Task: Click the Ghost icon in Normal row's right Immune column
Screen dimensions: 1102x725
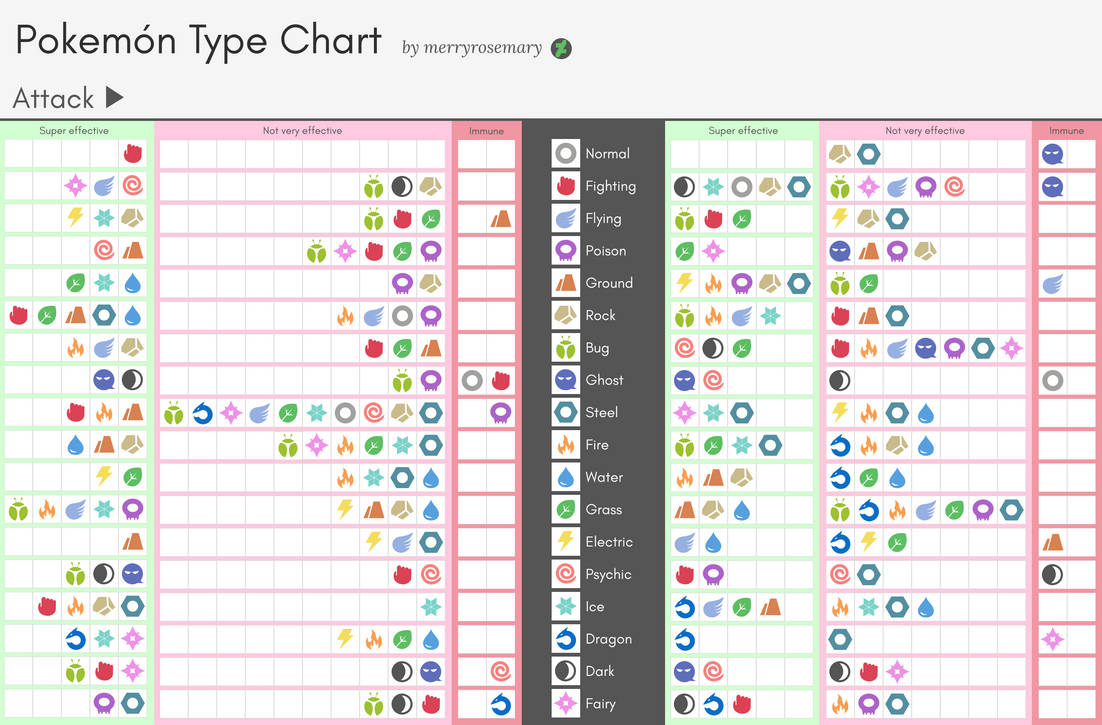Action: pos(1052,154)
